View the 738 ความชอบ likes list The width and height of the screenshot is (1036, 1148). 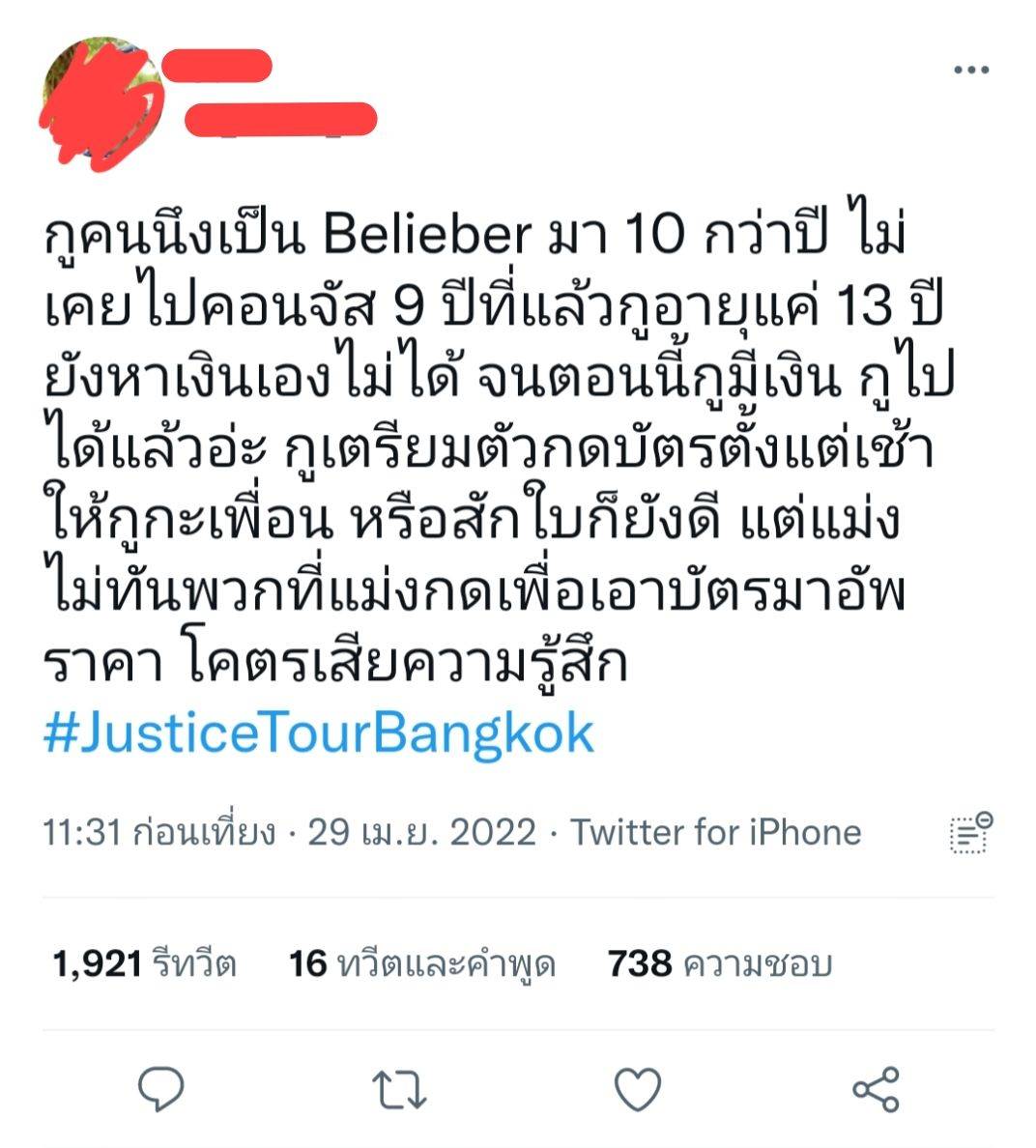coord(720,963)
